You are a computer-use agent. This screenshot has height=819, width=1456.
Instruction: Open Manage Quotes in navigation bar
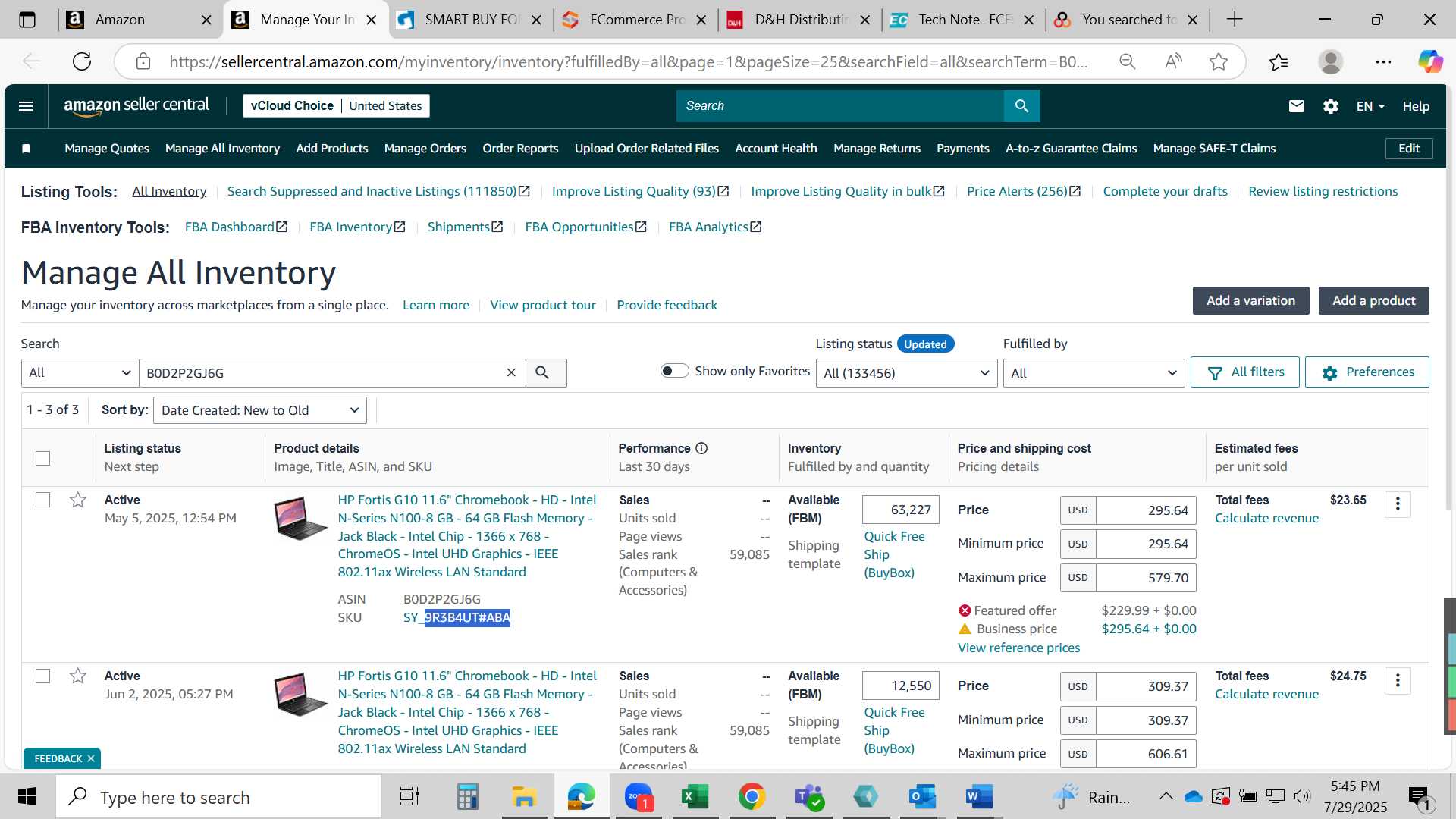(107, 149)
